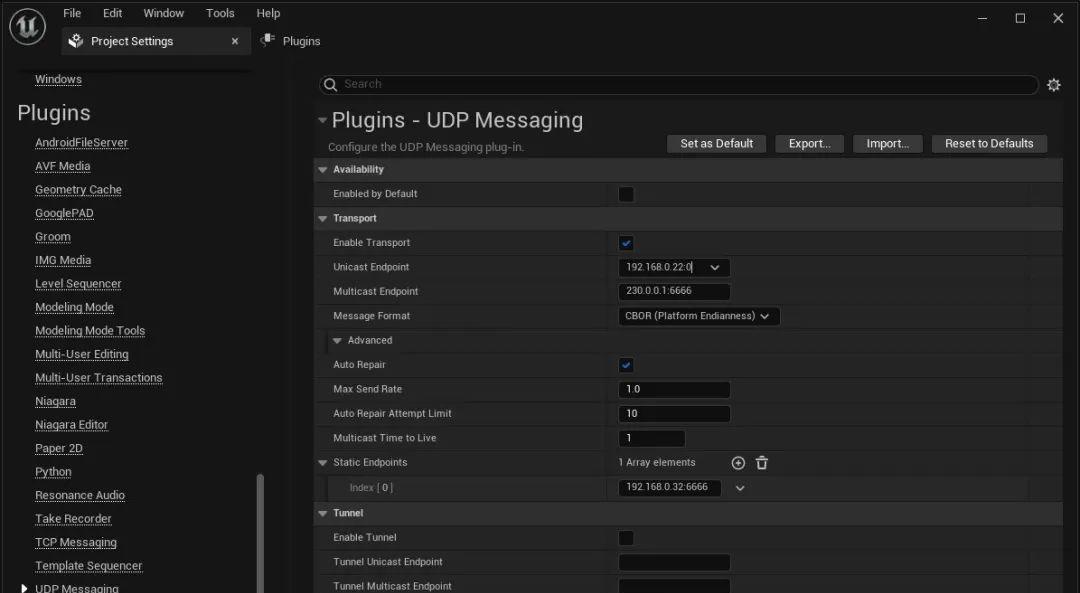Open AVF Media plugin settings
The width and height of the screenshot is (1080, 593).
(x=63, y=166)
